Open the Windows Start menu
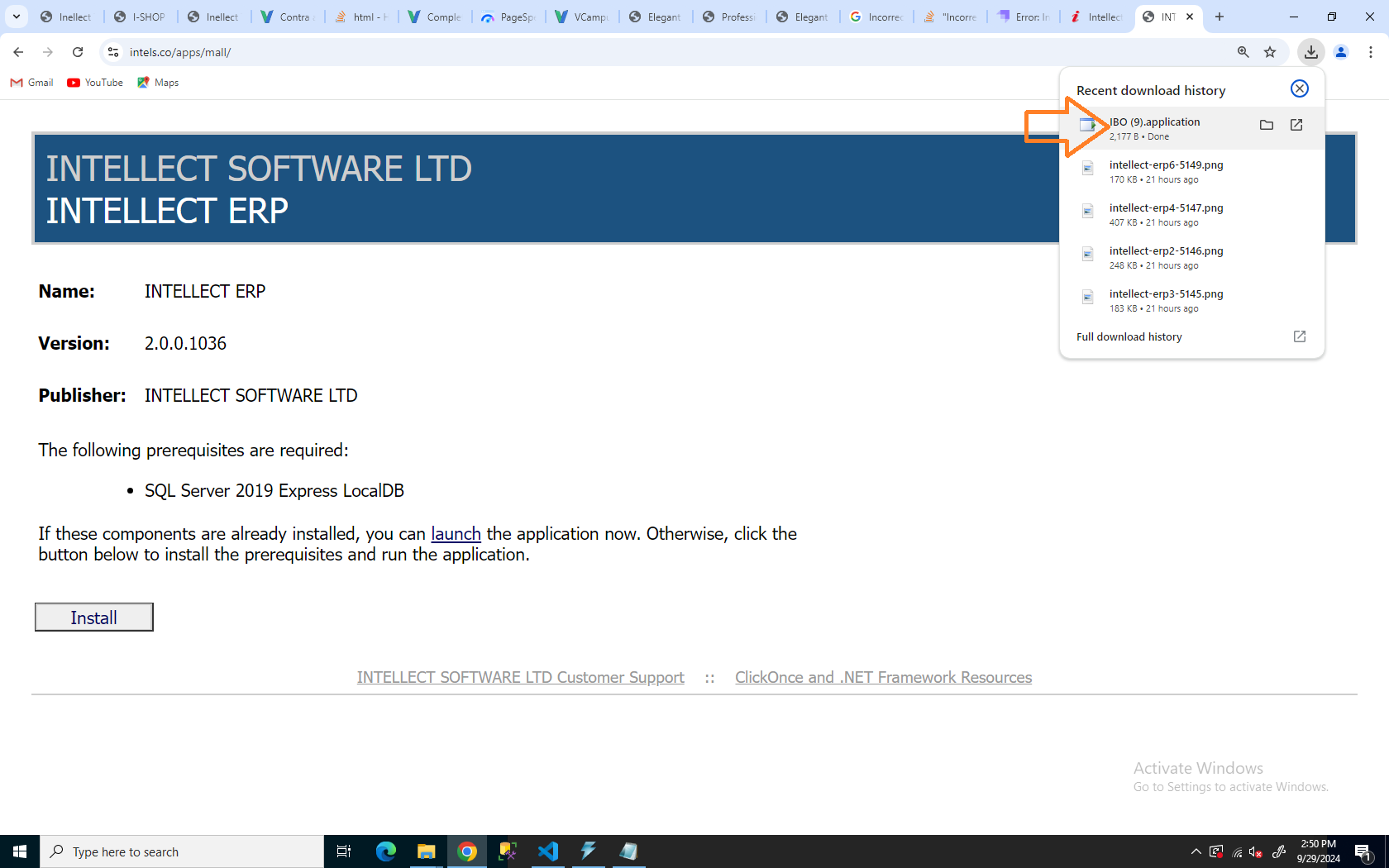 20,851
